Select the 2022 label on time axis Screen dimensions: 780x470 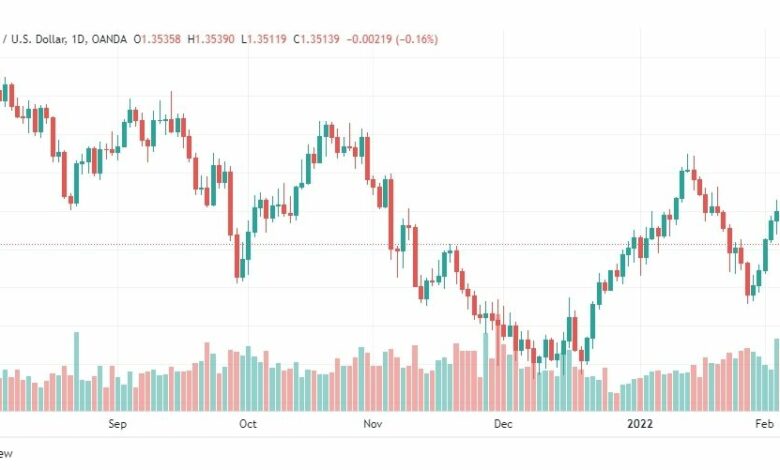pyautogui.click(x=640, y=424)
